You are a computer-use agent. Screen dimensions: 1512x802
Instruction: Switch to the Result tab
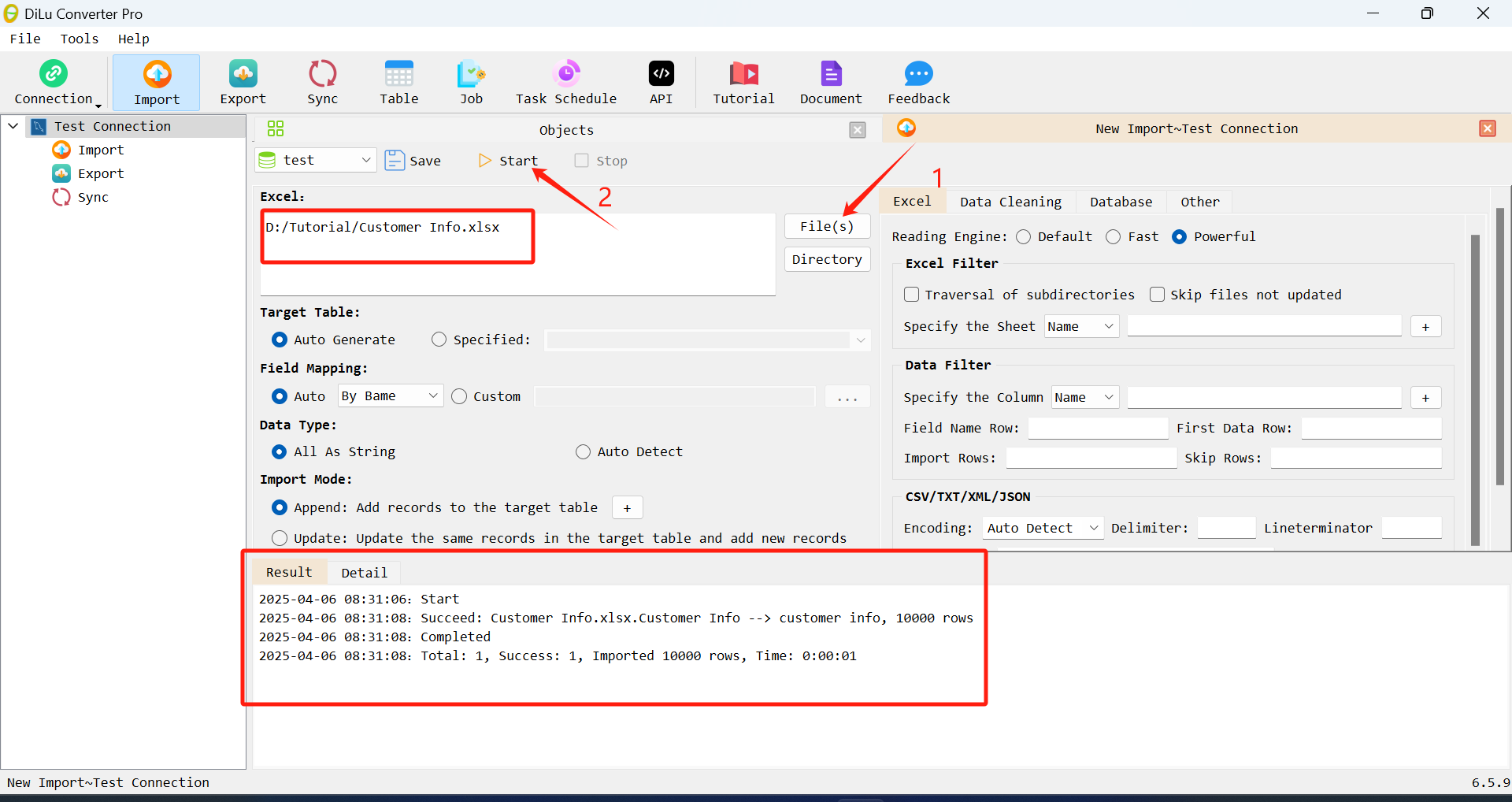point(289,573)
